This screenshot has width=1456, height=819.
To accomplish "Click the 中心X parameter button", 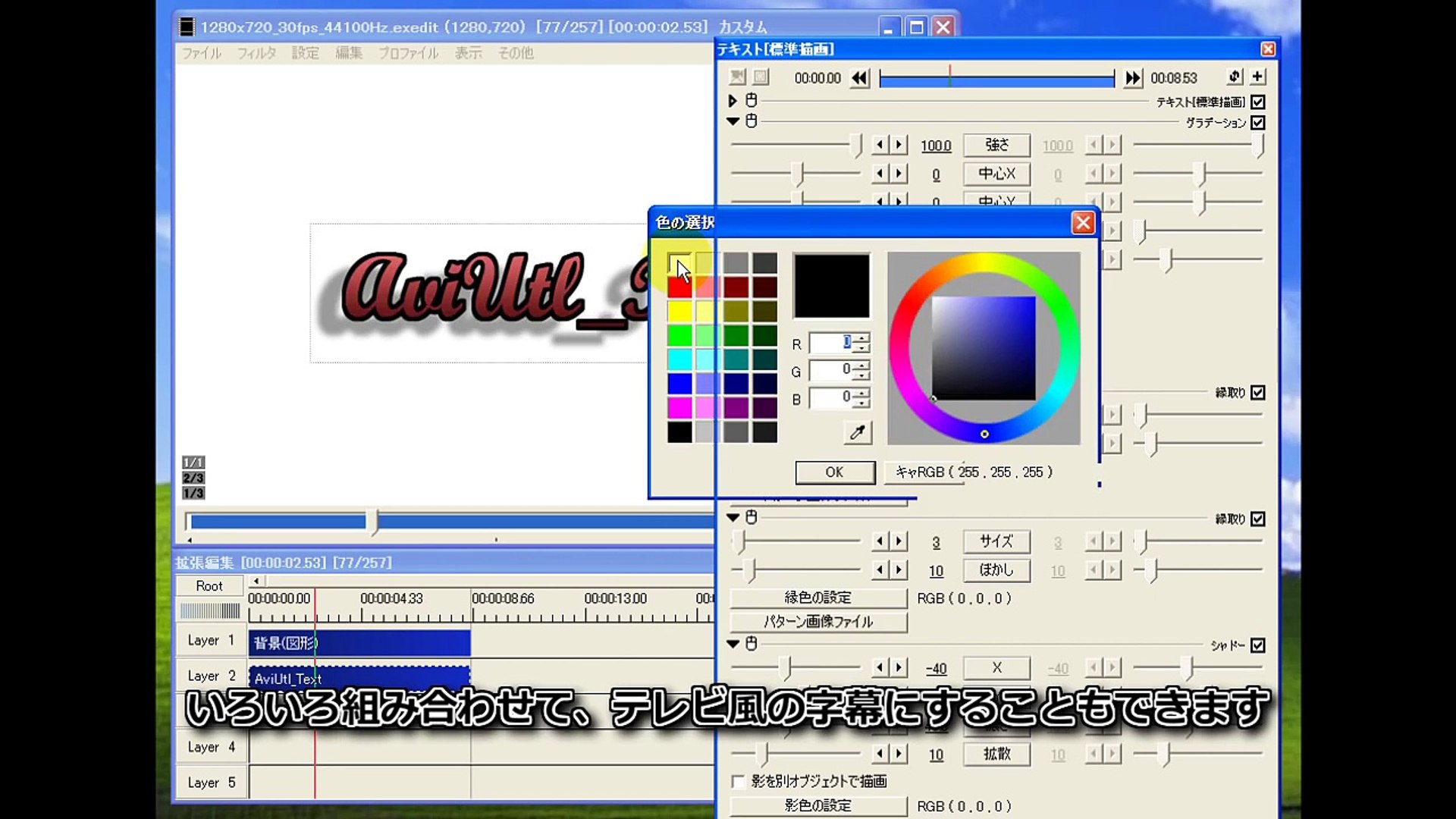I will pyautogui.click(x=996, y=174).
